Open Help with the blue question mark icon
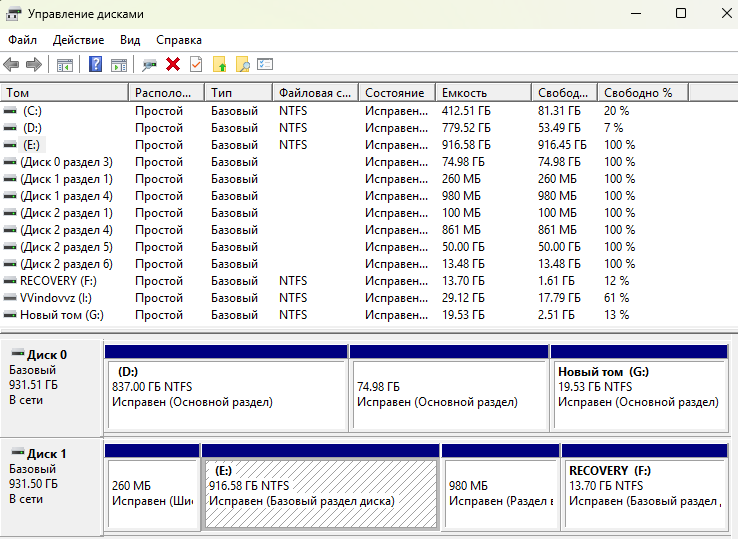Image resolution: width=738 pixels, height=539 pixels. pyautogui.click(x=96, y=65)
